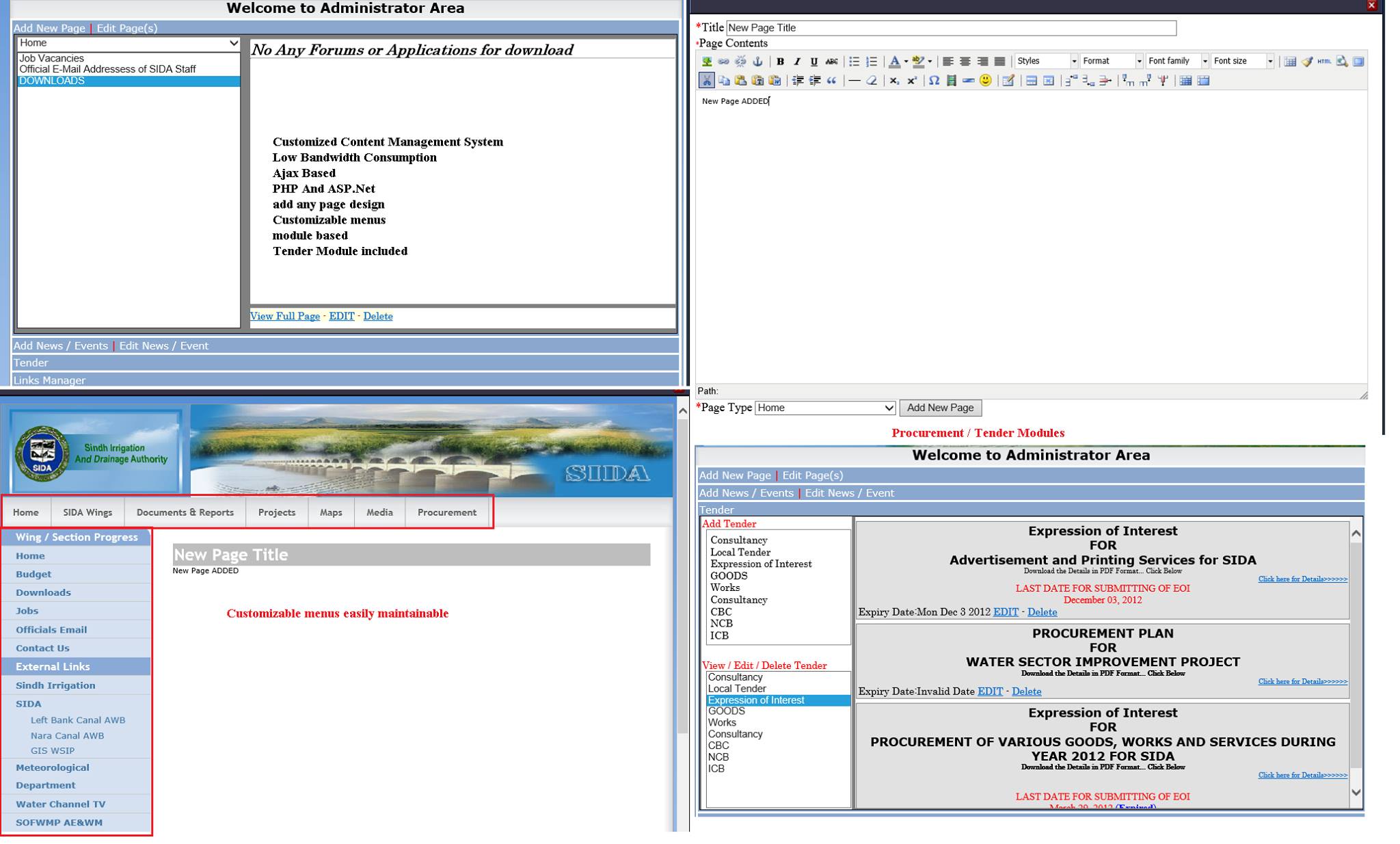Click the insert table icon
The image size is (1400, 844).
[x=1290, y=62]
